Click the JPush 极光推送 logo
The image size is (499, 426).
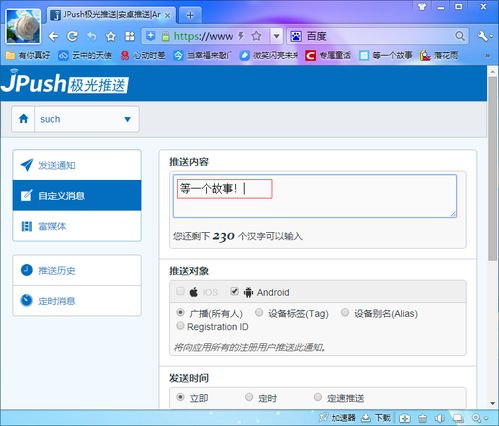pos(65,83)
